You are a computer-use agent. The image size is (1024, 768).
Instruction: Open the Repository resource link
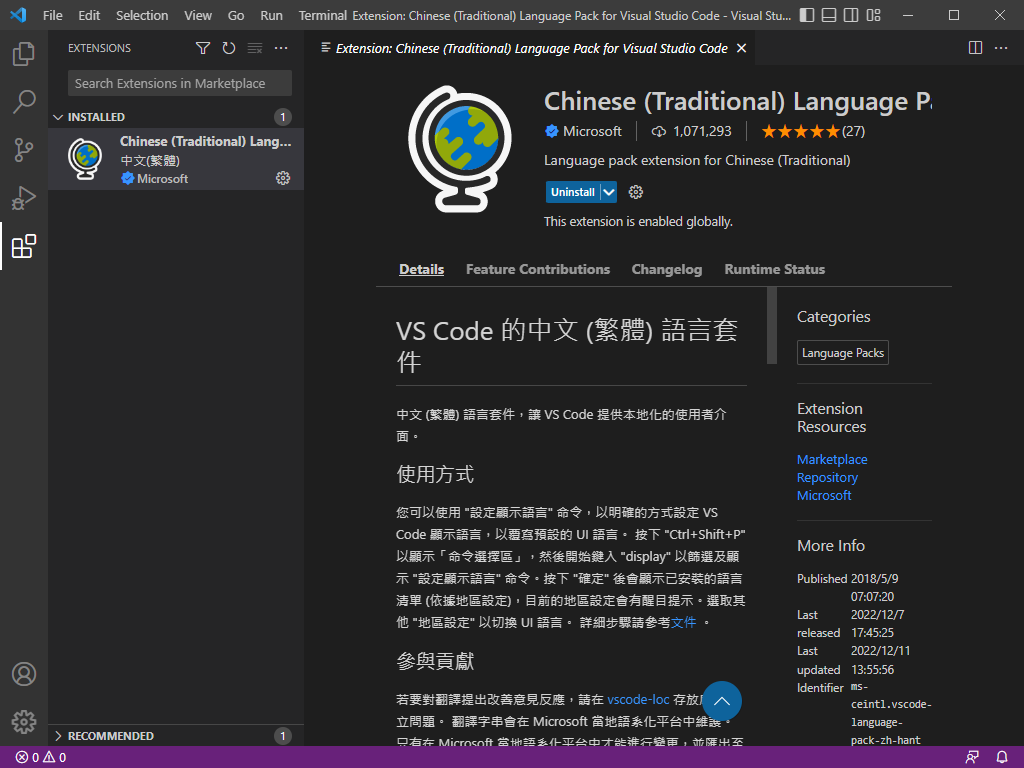(x=827, y=477)
